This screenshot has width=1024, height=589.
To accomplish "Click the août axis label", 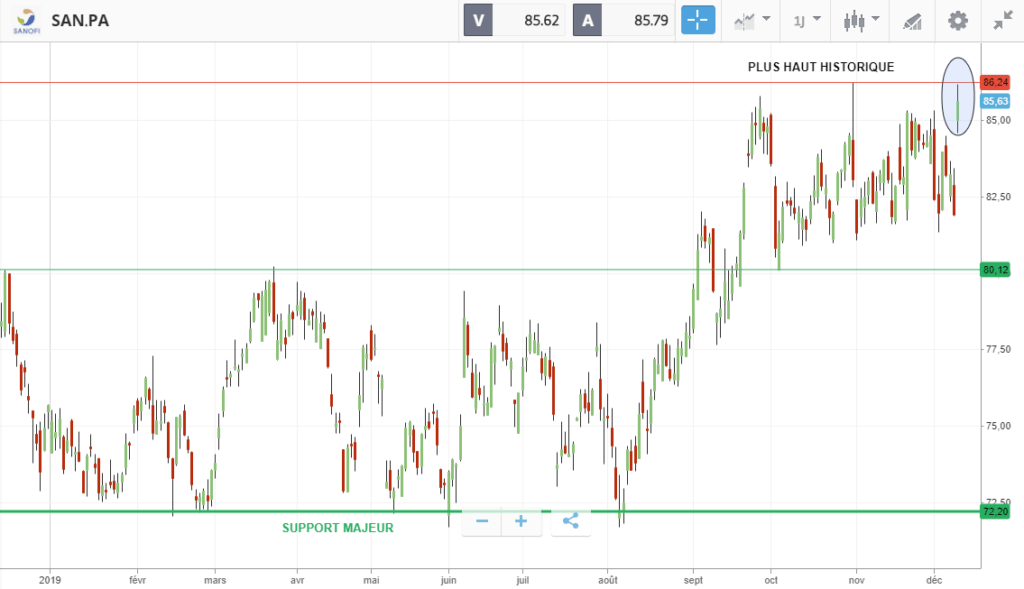I will 608,580.
